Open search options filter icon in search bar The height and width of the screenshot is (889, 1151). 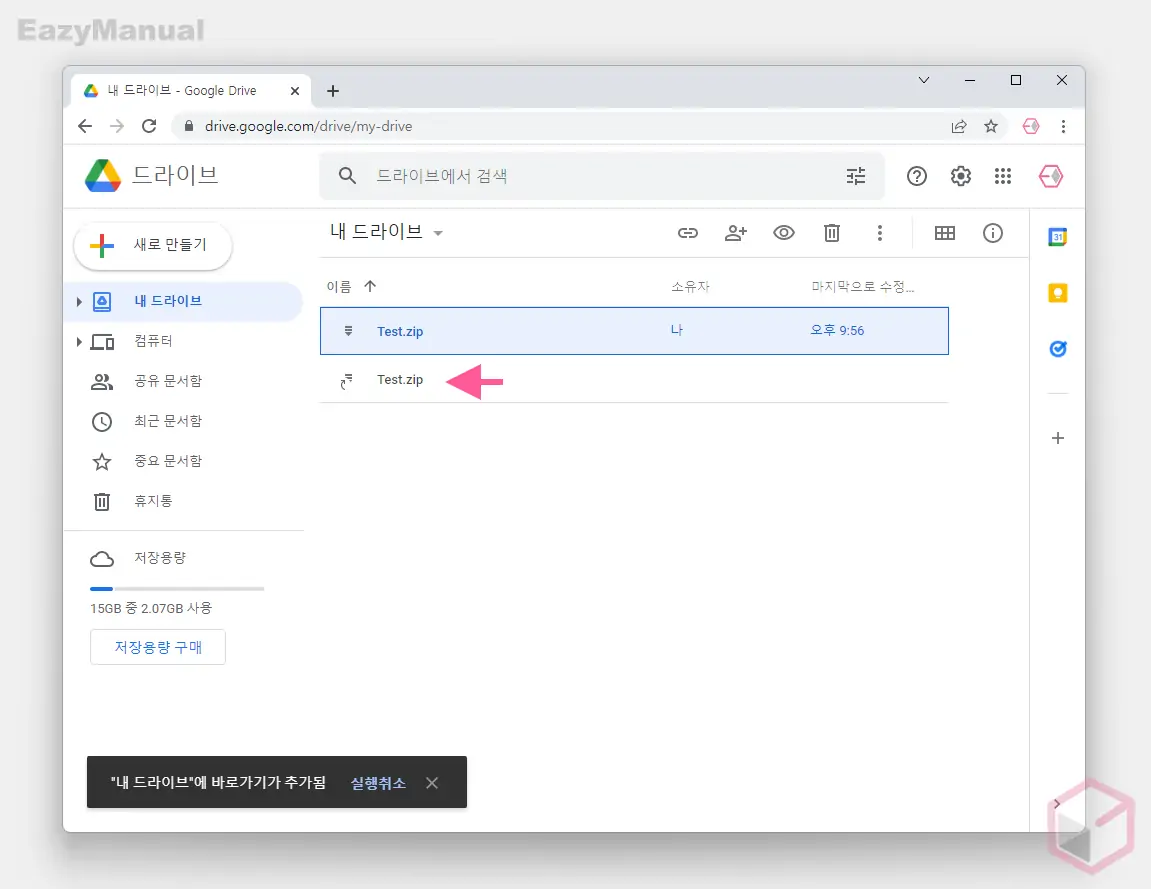[856, 176]
